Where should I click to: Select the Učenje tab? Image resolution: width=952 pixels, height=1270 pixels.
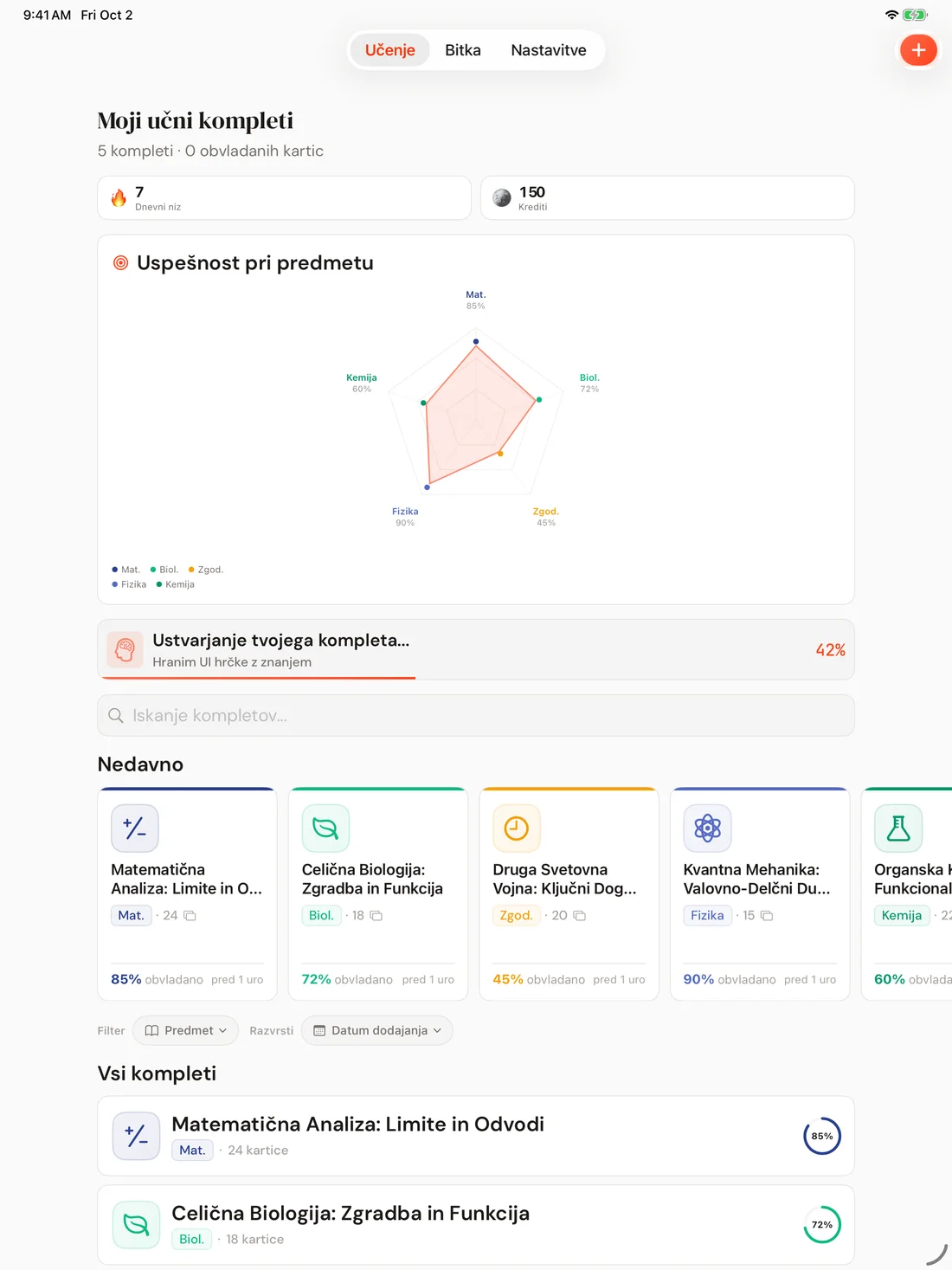[390, 50]
